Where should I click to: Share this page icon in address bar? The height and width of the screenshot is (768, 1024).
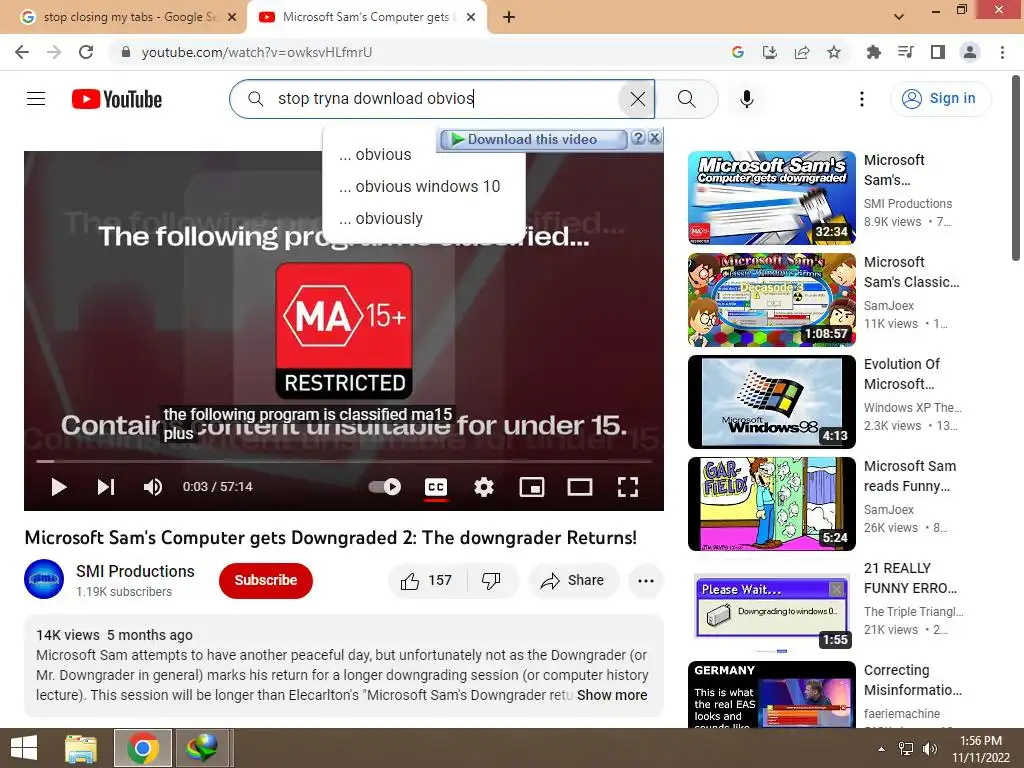(802, 52)
